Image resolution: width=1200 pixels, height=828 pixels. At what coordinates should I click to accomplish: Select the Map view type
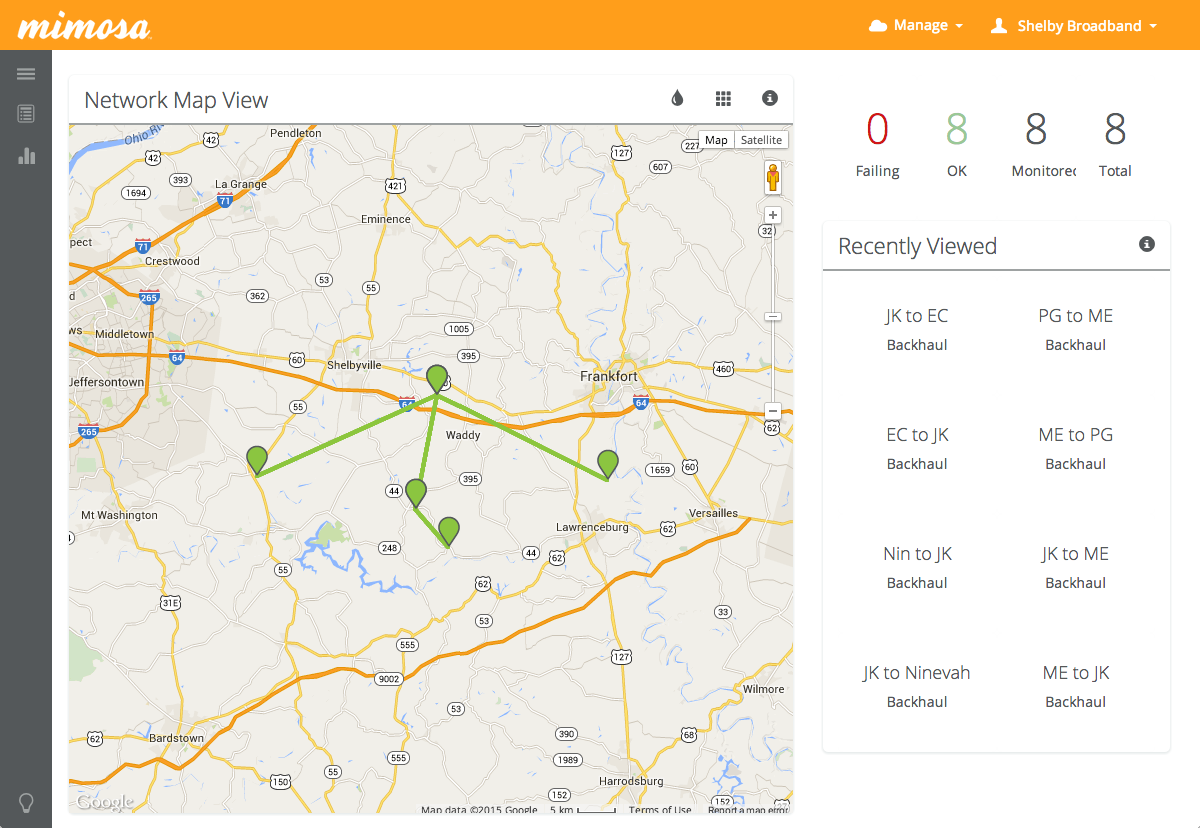pos(716,140)
